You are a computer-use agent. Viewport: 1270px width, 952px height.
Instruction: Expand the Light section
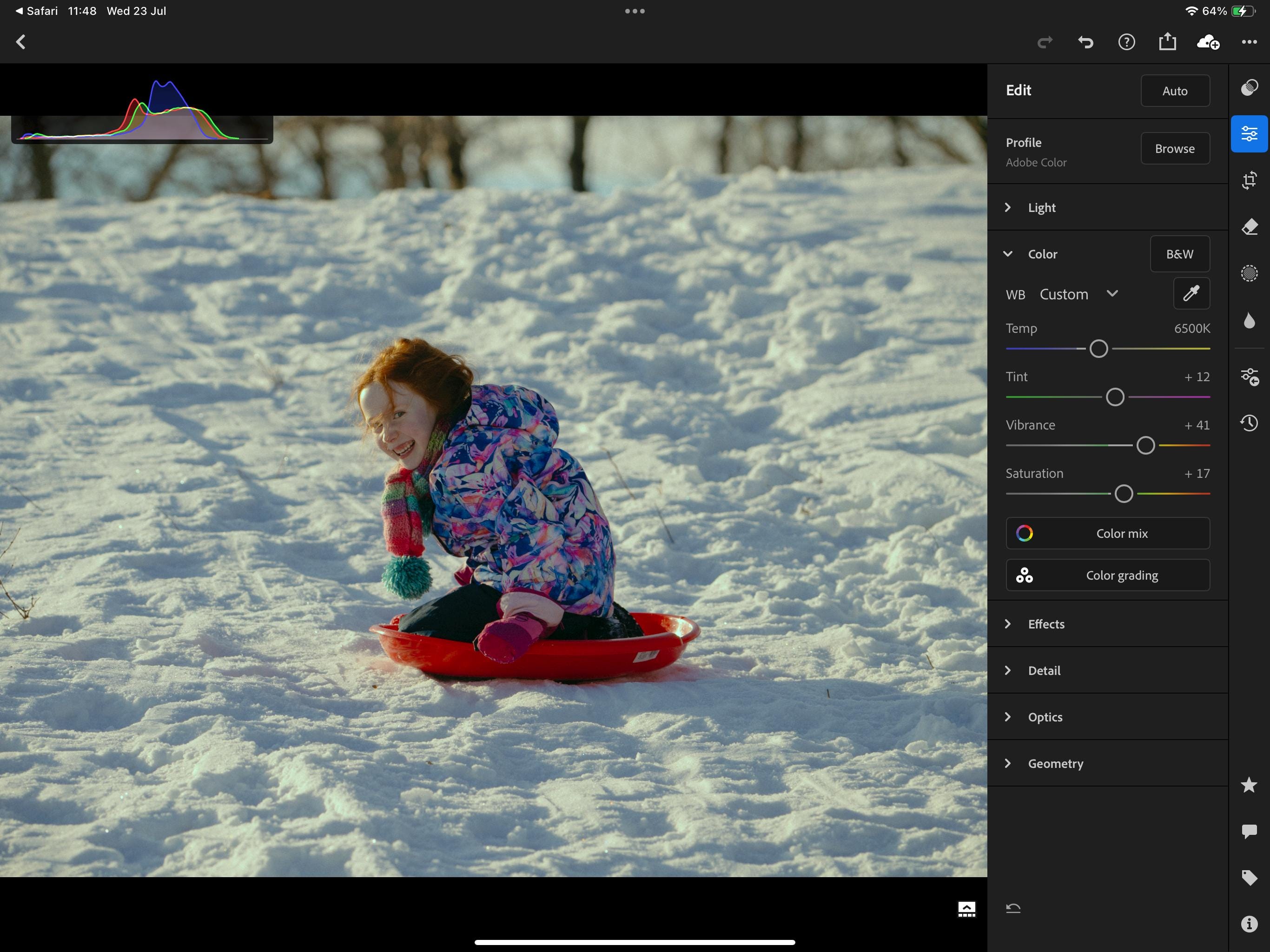pos(1107,207)
